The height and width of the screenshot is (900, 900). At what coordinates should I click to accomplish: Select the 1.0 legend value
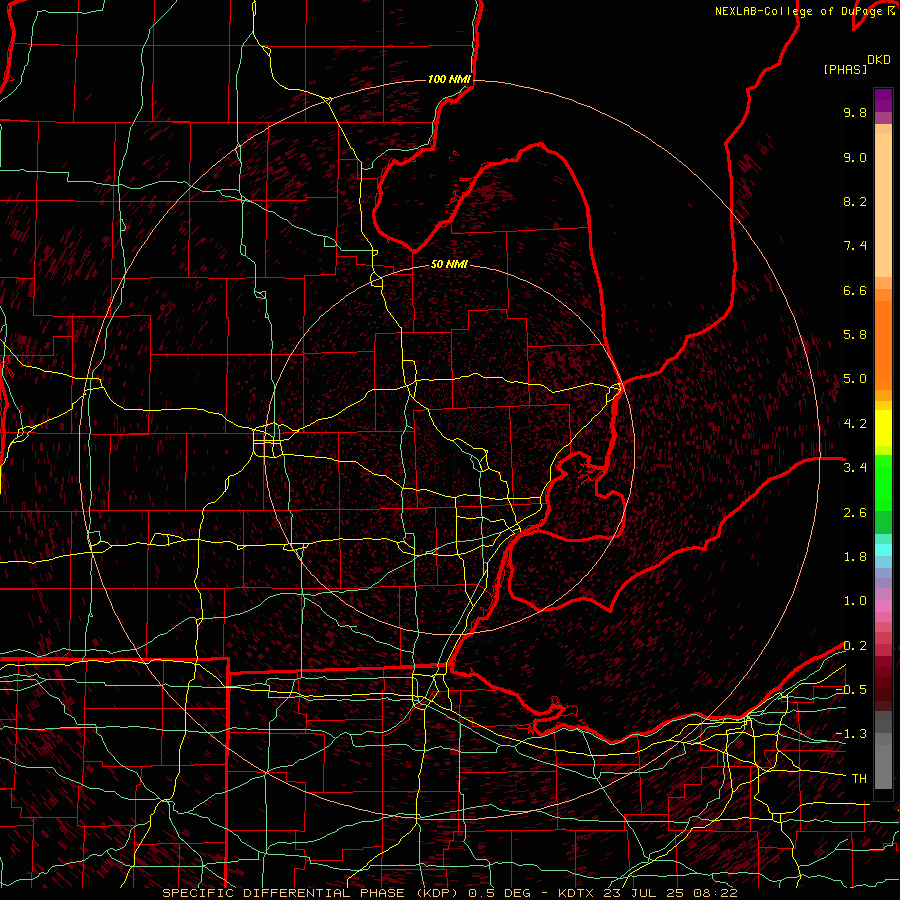[855, 601]
